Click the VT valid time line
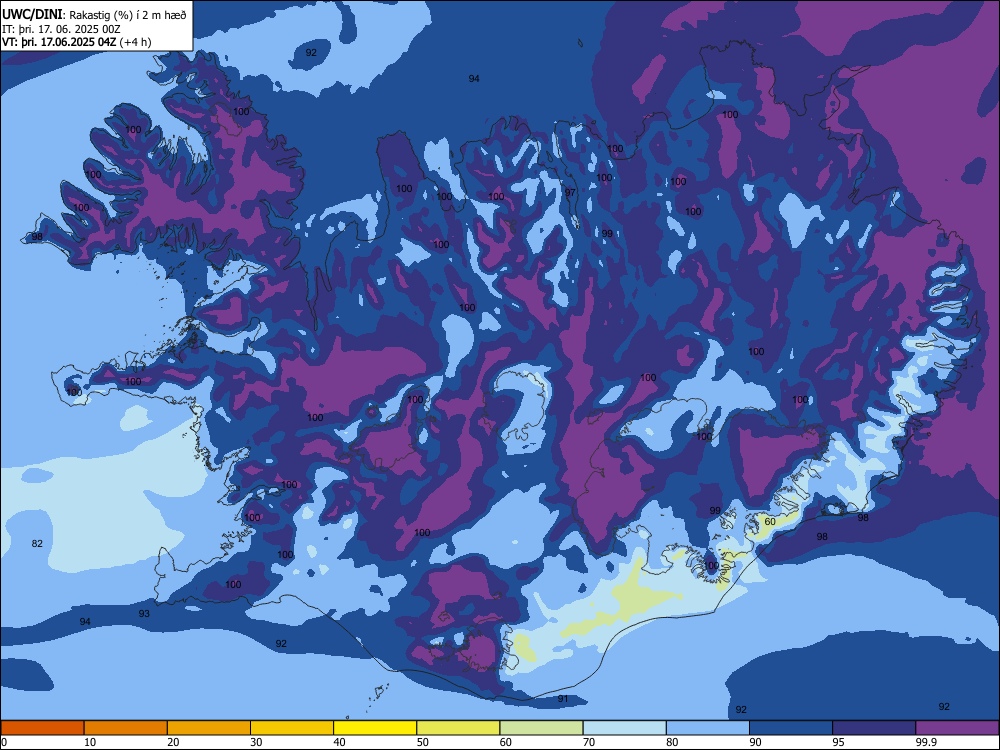The height and width of the screenshot is (750, 1000). tap(77, 42)
